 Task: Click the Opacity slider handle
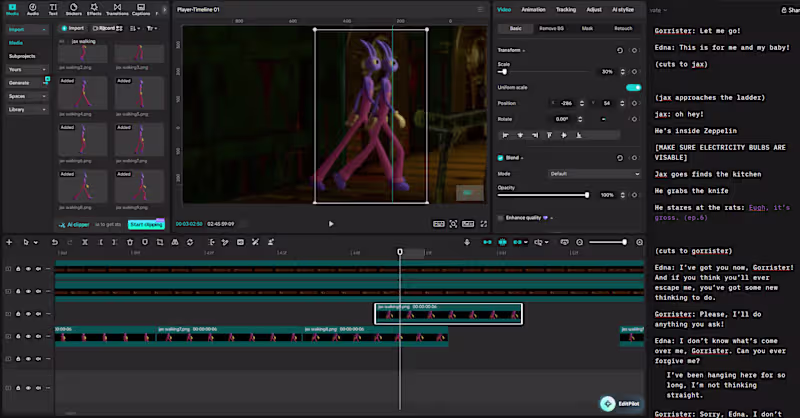click(x=587, y=195)
